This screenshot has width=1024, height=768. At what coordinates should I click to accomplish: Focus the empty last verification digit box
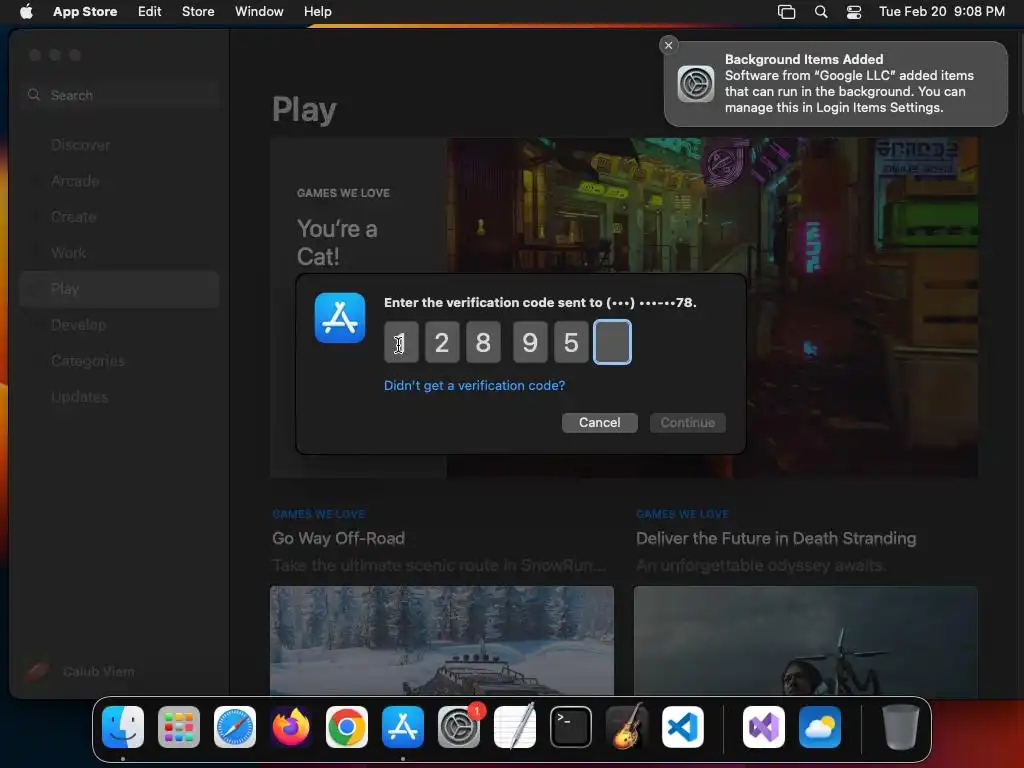[x=613, y=342]
